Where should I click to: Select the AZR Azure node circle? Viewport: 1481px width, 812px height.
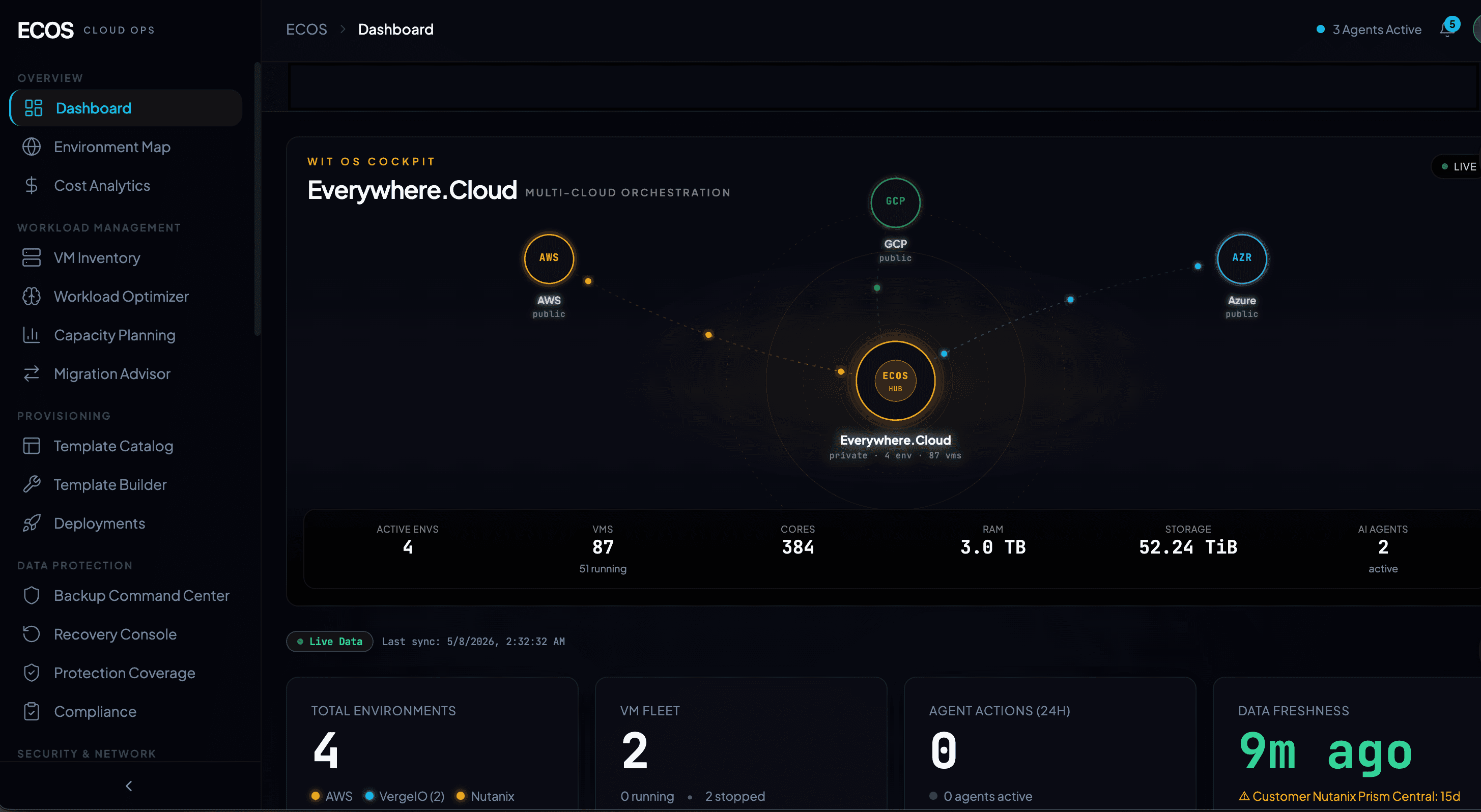pyautogui.click(x=1242, y=258)
